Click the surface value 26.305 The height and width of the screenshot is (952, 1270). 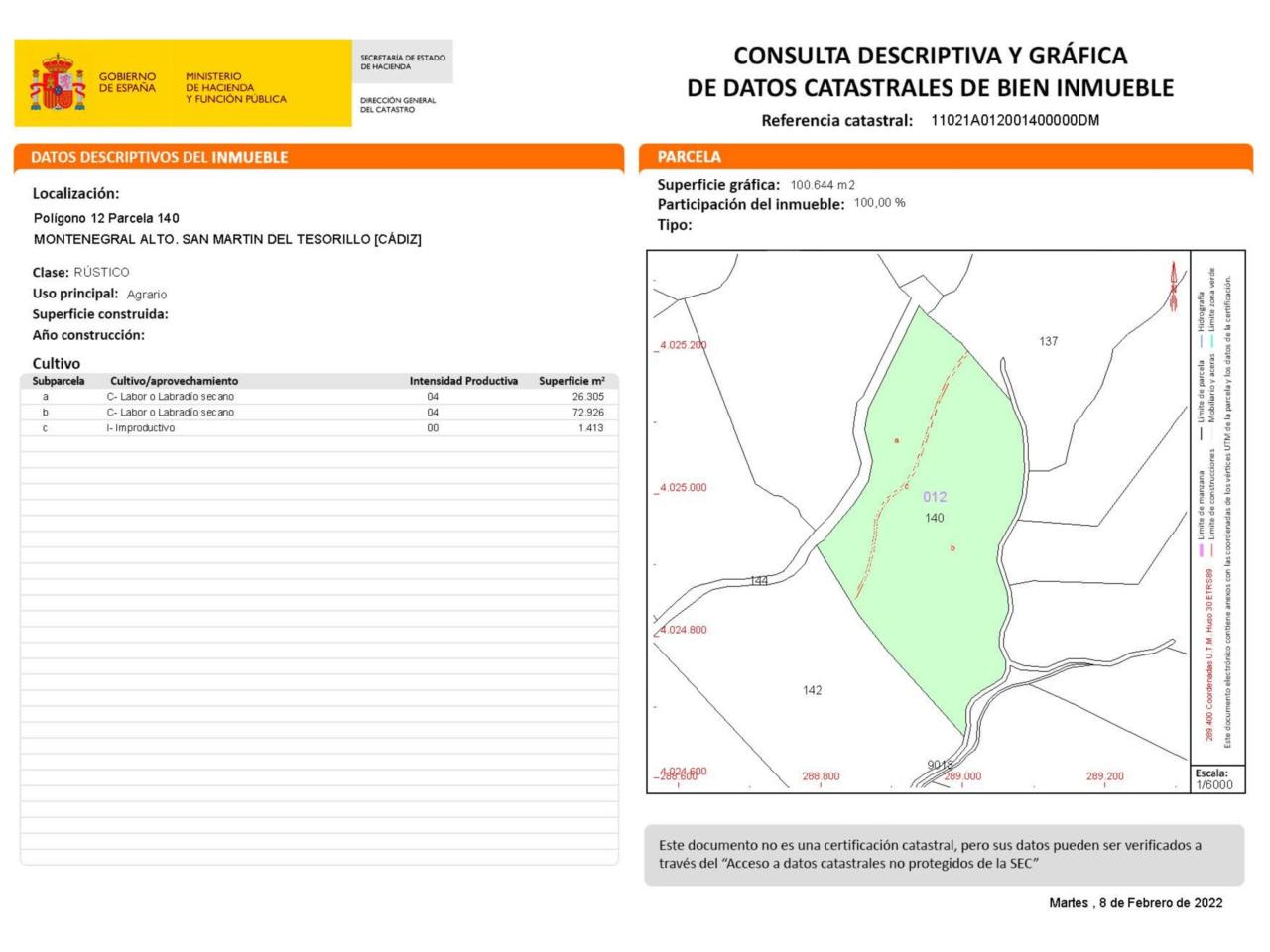click(x=588, y=397)
